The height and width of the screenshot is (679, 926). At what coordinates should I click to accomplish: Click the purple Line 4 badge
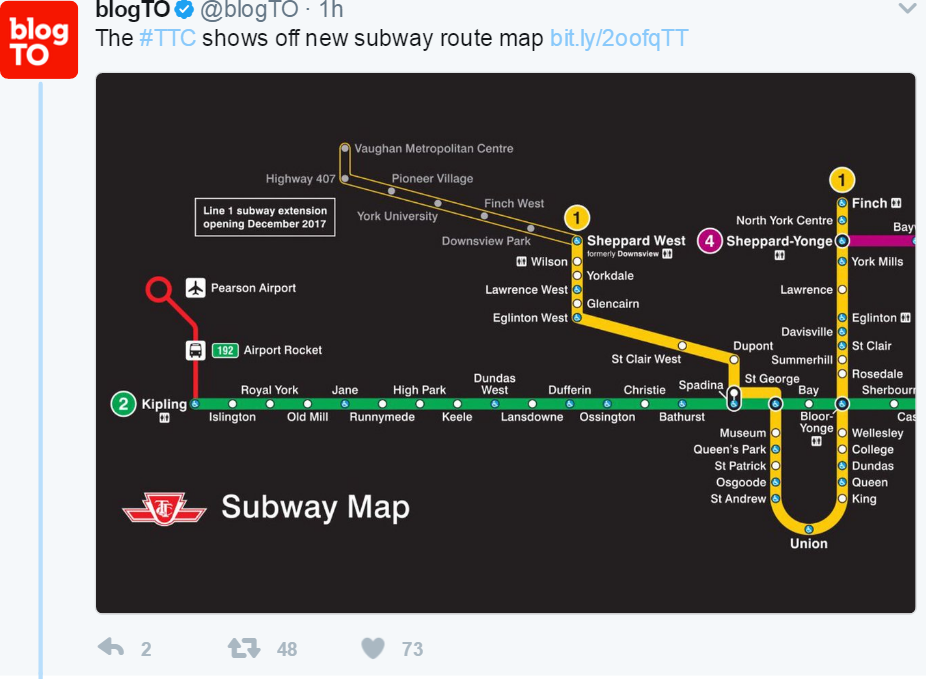pos(710,241)
